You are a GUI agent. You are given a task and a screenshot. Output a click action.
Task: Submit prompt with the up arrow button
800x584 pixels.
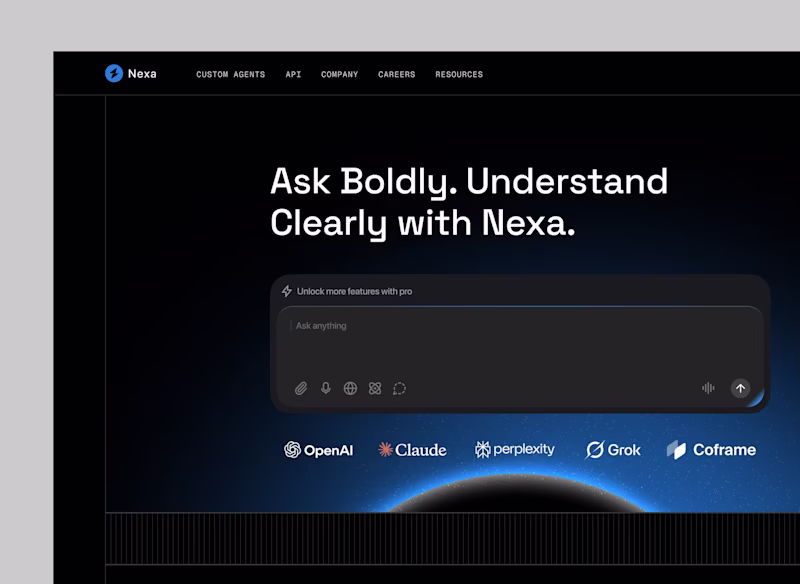(740, 388)
